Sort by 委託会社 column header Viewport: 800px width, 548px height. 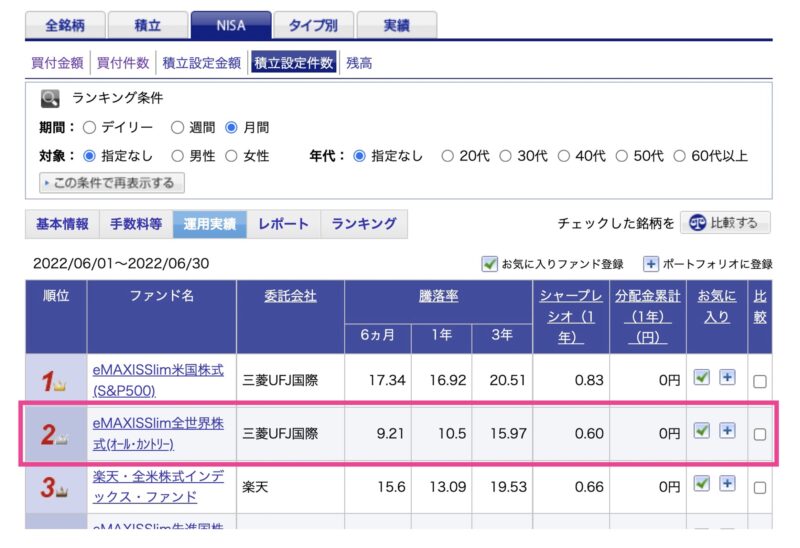tap(290, 296)
